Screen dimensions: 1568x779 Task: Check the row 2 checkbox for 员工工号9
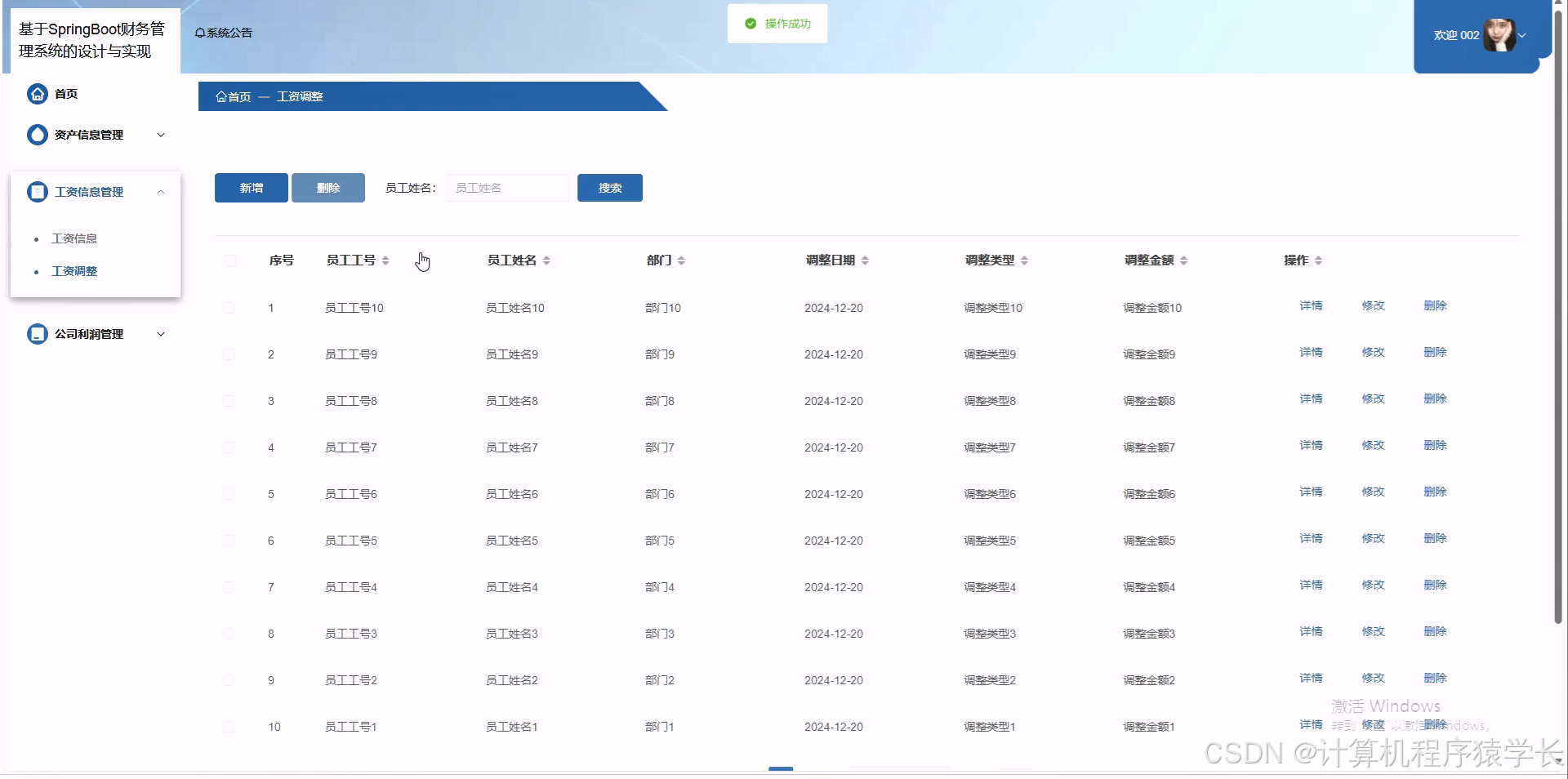229,354
